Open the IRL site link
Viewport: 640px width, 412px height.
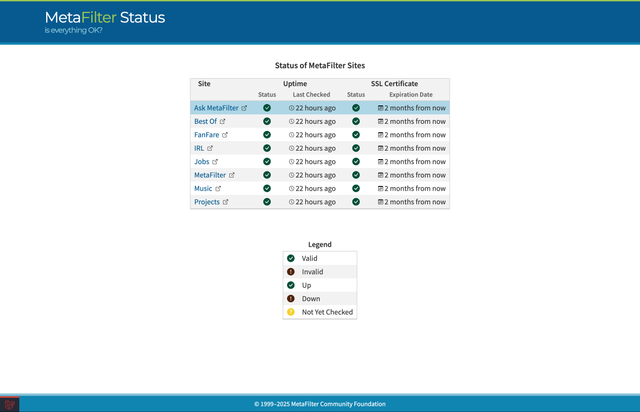199,148
